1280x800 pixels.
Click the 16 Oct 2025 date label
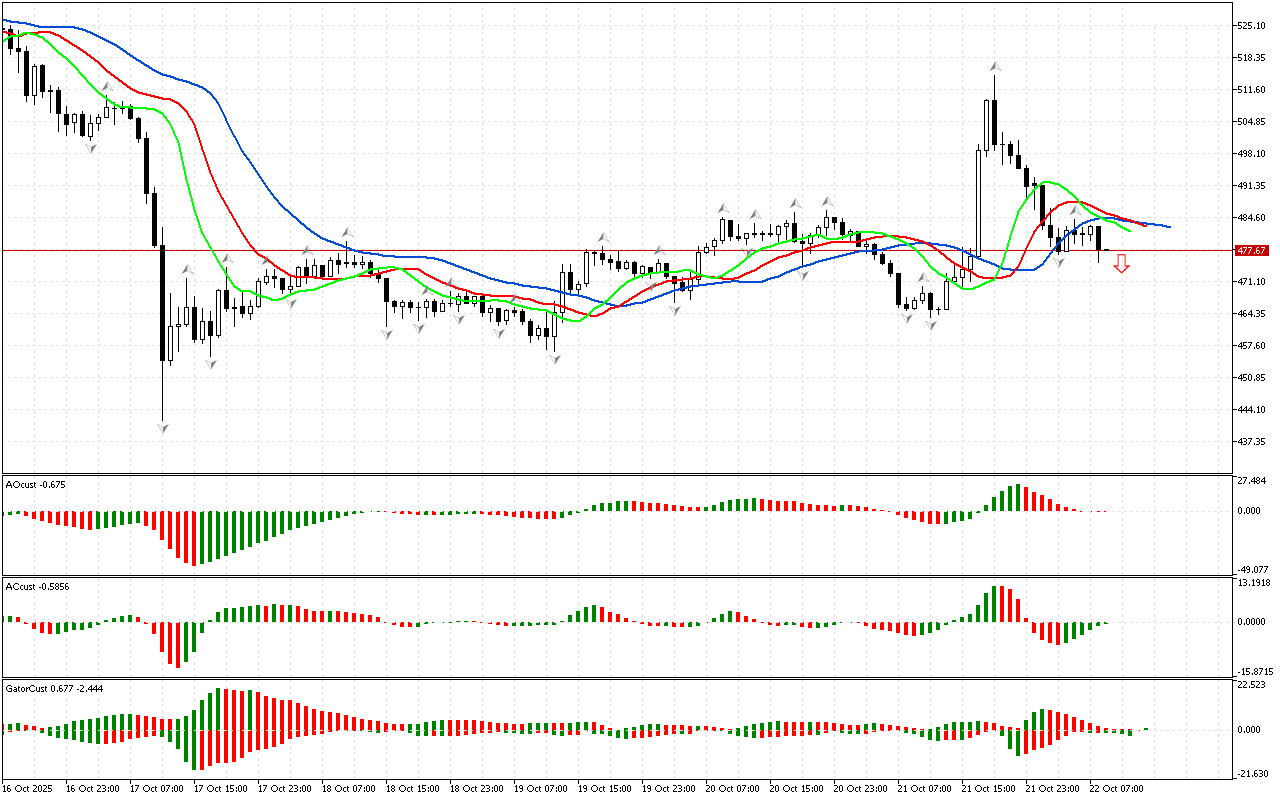30,789
